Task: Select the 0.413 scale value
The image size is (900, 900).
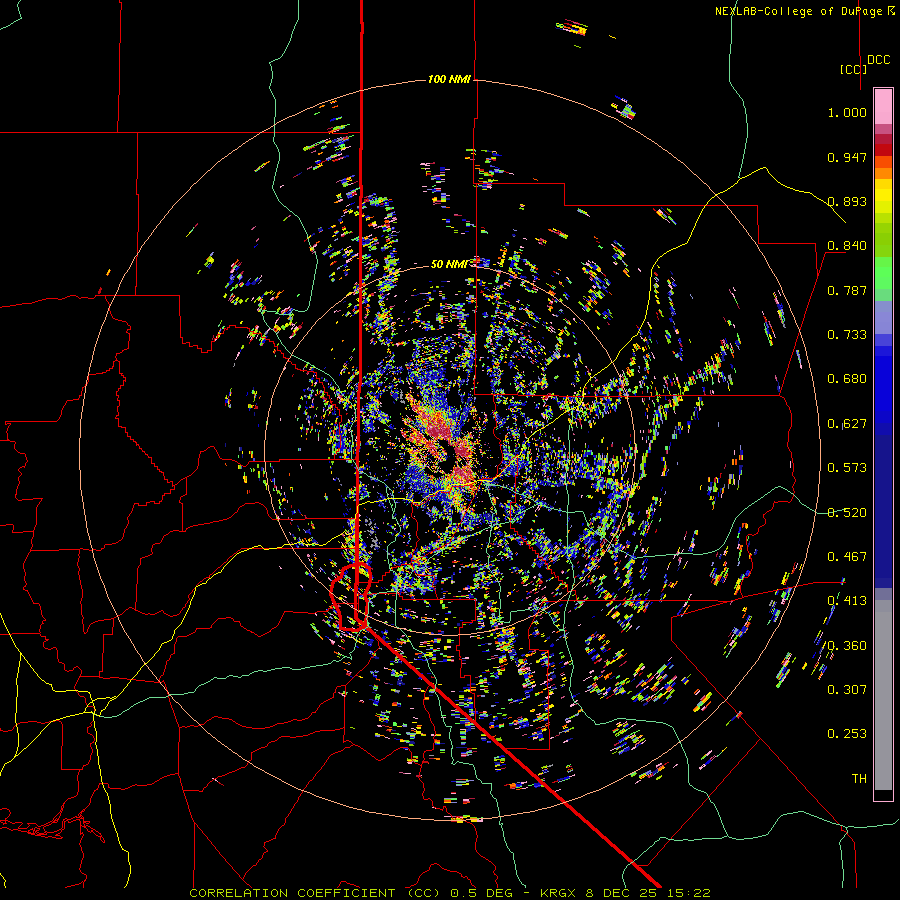Action: click(x=847, y=601)
